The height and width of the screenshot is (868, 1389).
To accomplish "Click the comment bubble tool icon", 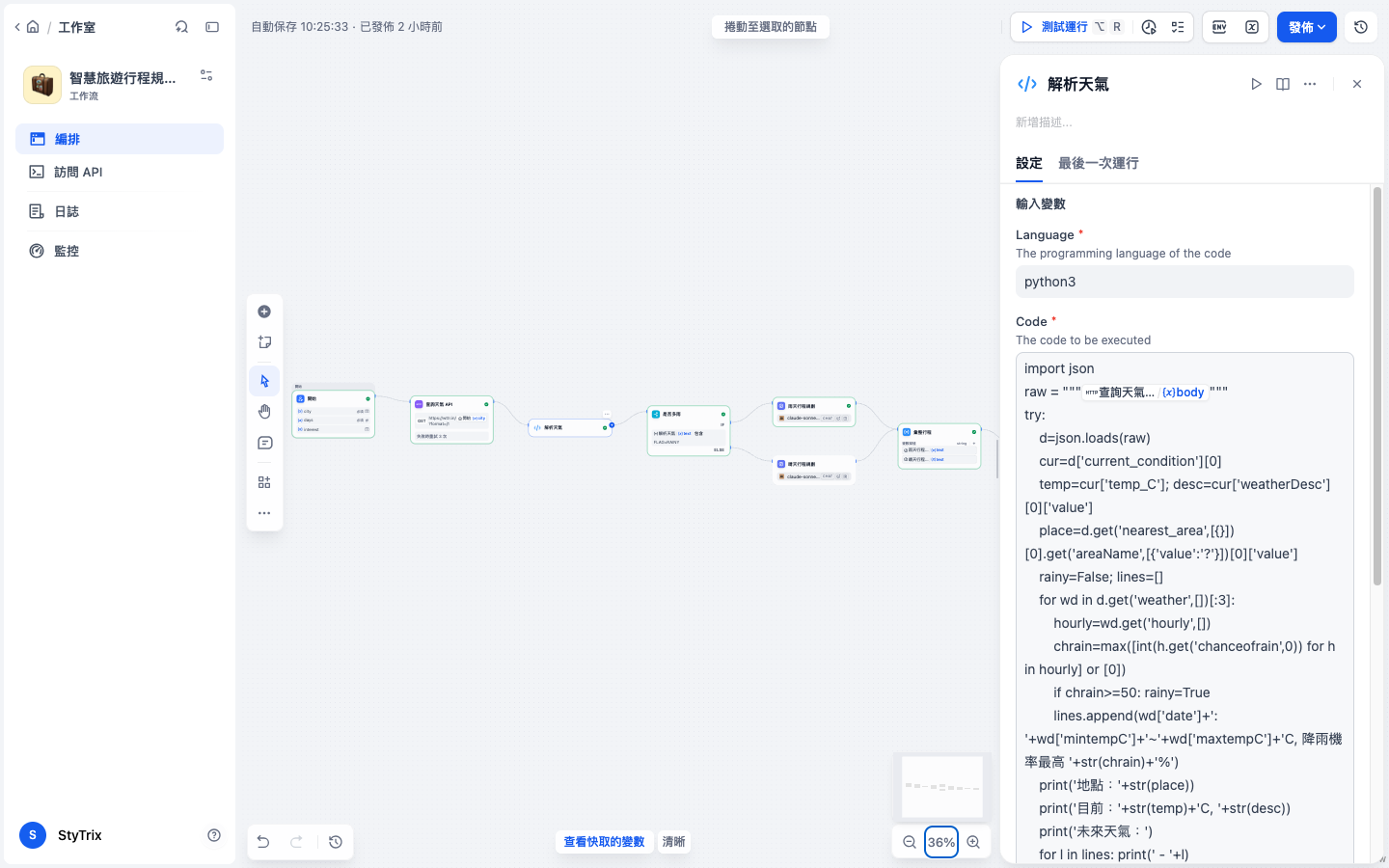I will (x=264, y=443).
